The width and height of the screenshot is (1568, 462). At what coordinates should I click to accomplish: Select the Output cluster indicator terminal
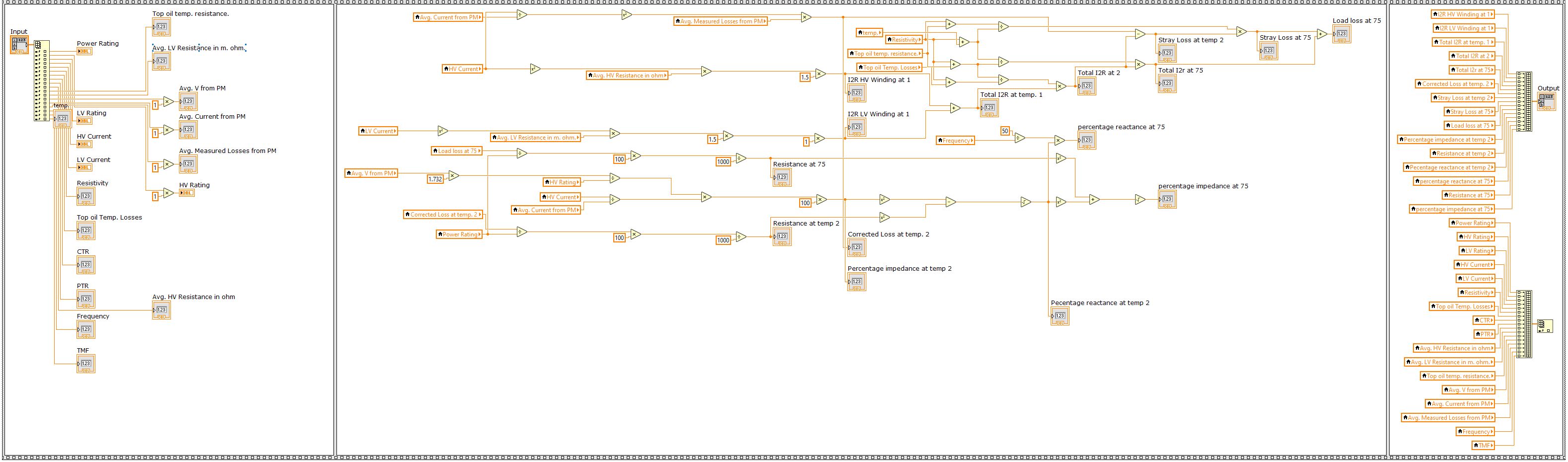[x=1546, y=101]
